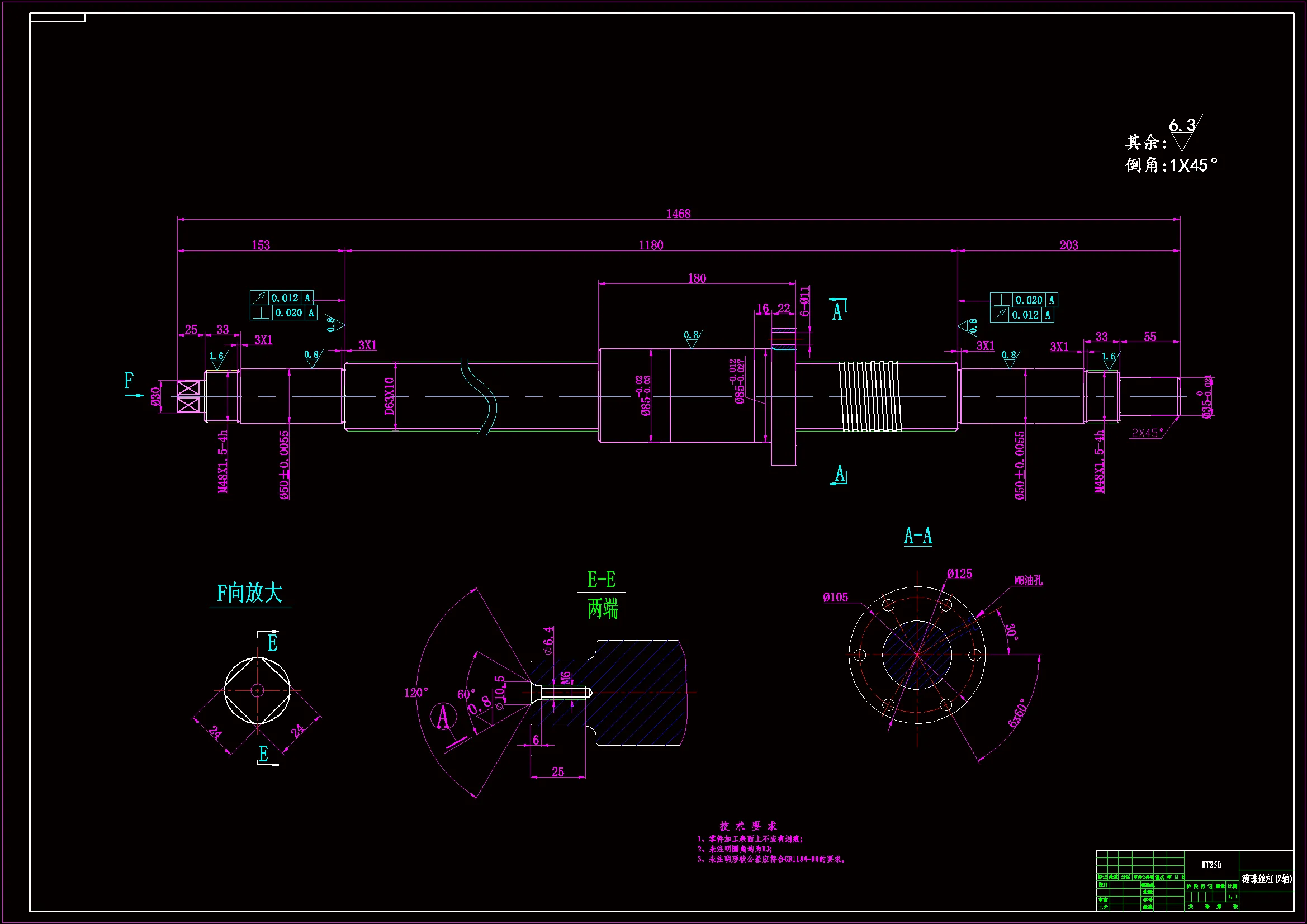Select the 1468 overall length dimension
1307x924 pixels.
click(x=678, y=214)
